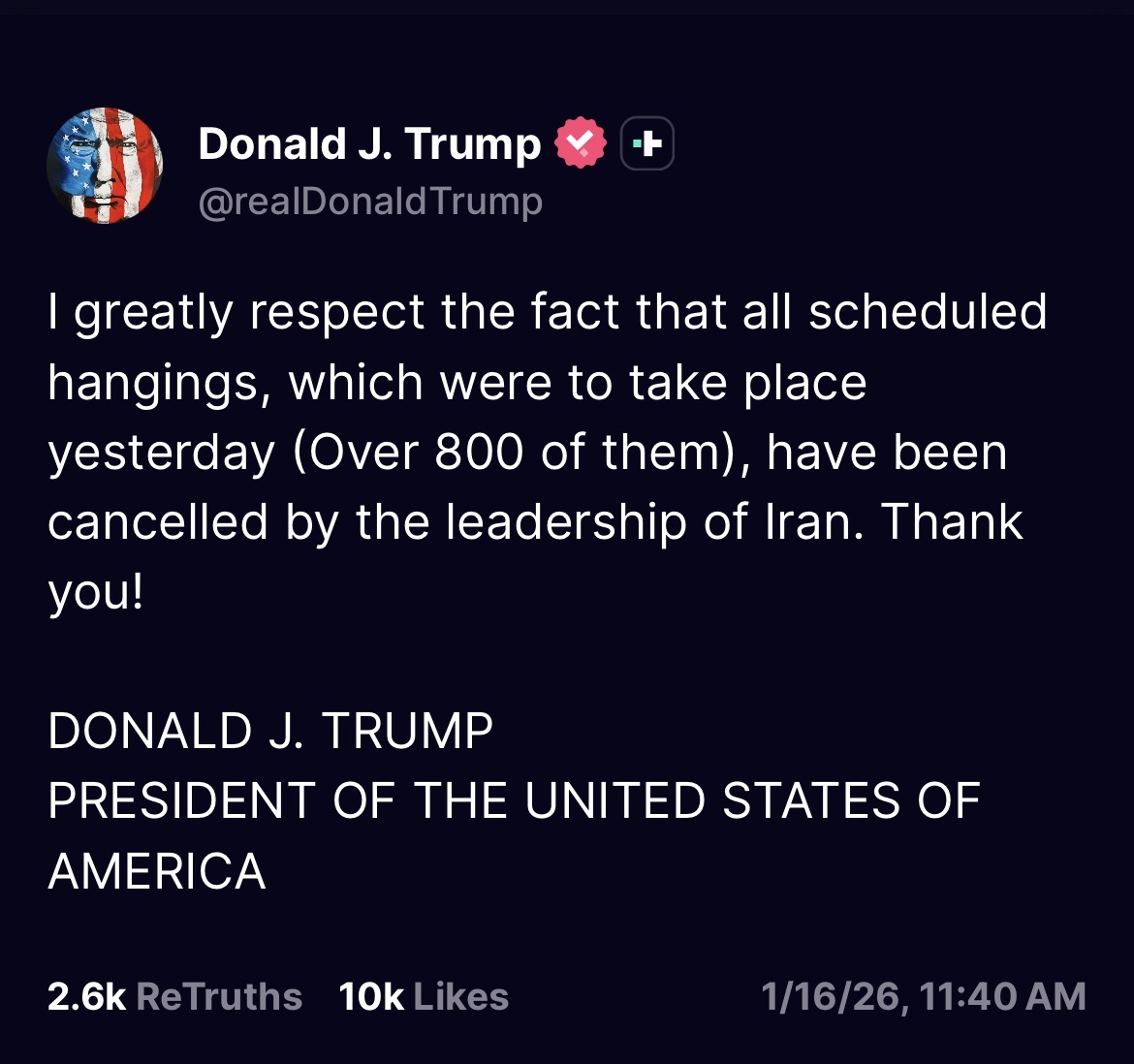Screen dimensions: 1134x1064
Task: View the 2.6k ReTruths count
Action: (86, 996)
